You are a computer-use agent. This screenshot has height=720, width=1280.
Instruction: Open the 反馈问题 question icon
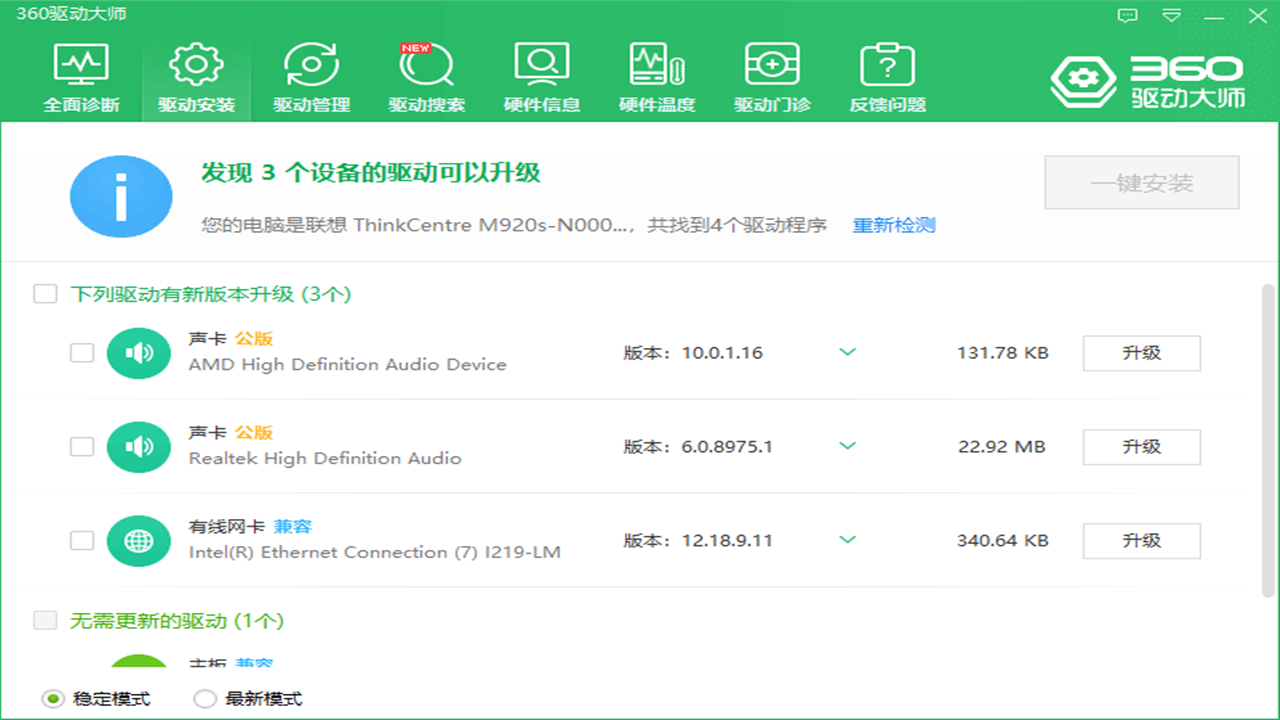coord(888,65)
